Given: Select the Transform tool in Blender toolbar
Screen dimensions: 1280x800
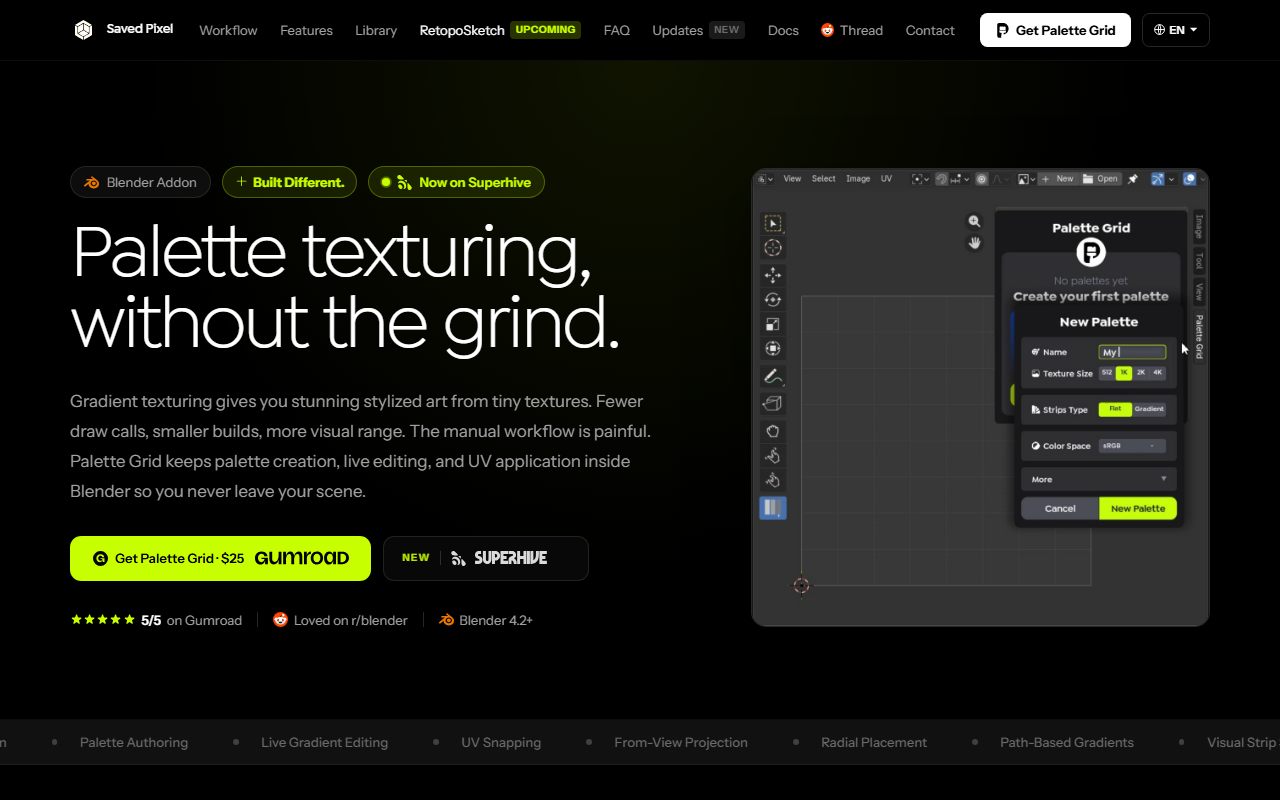Looking at the screenshot, I should tap(773, 348).
